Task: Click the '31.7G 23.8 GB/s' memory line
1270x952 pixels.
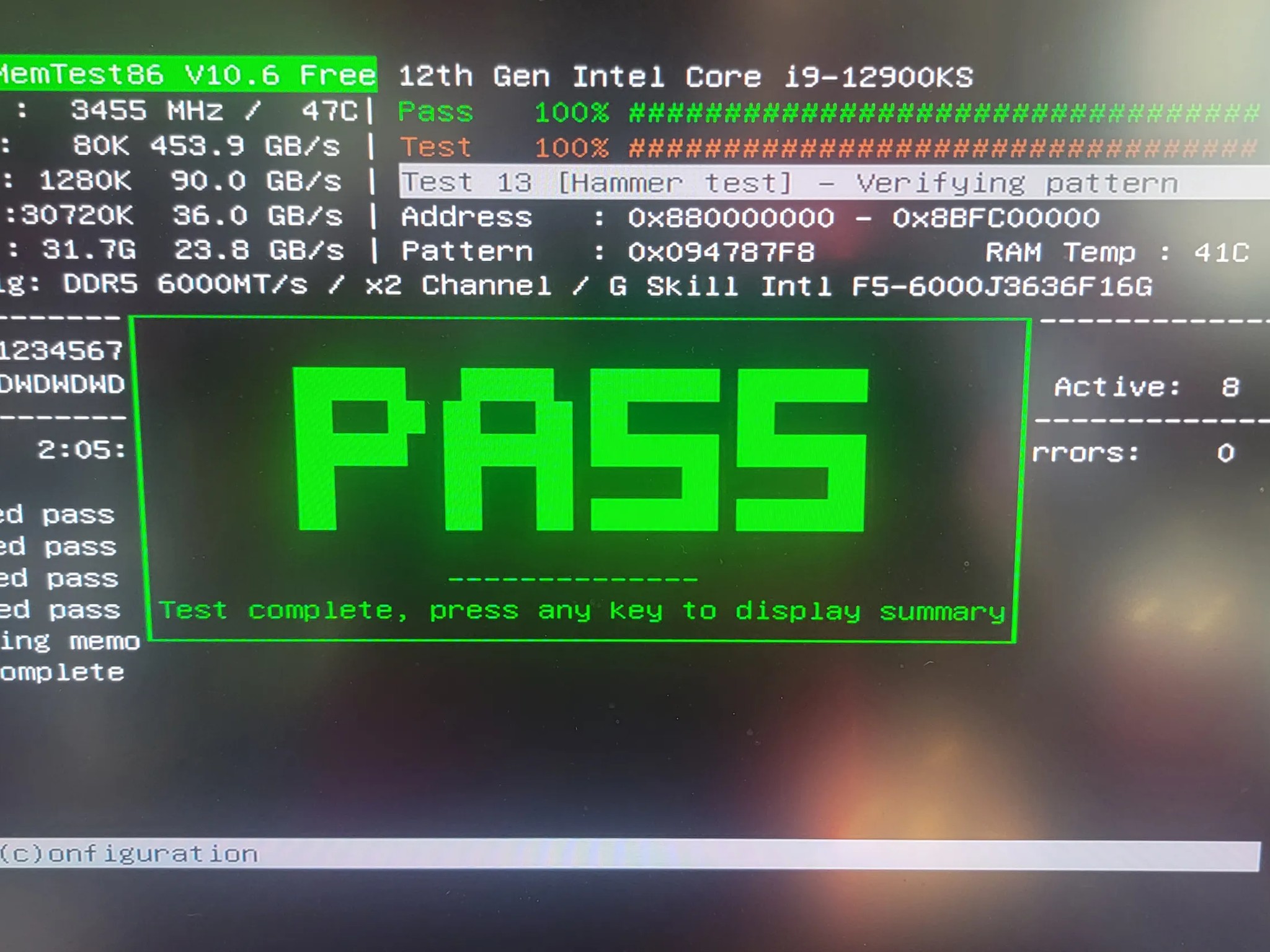Action: (x=193, y=250)
